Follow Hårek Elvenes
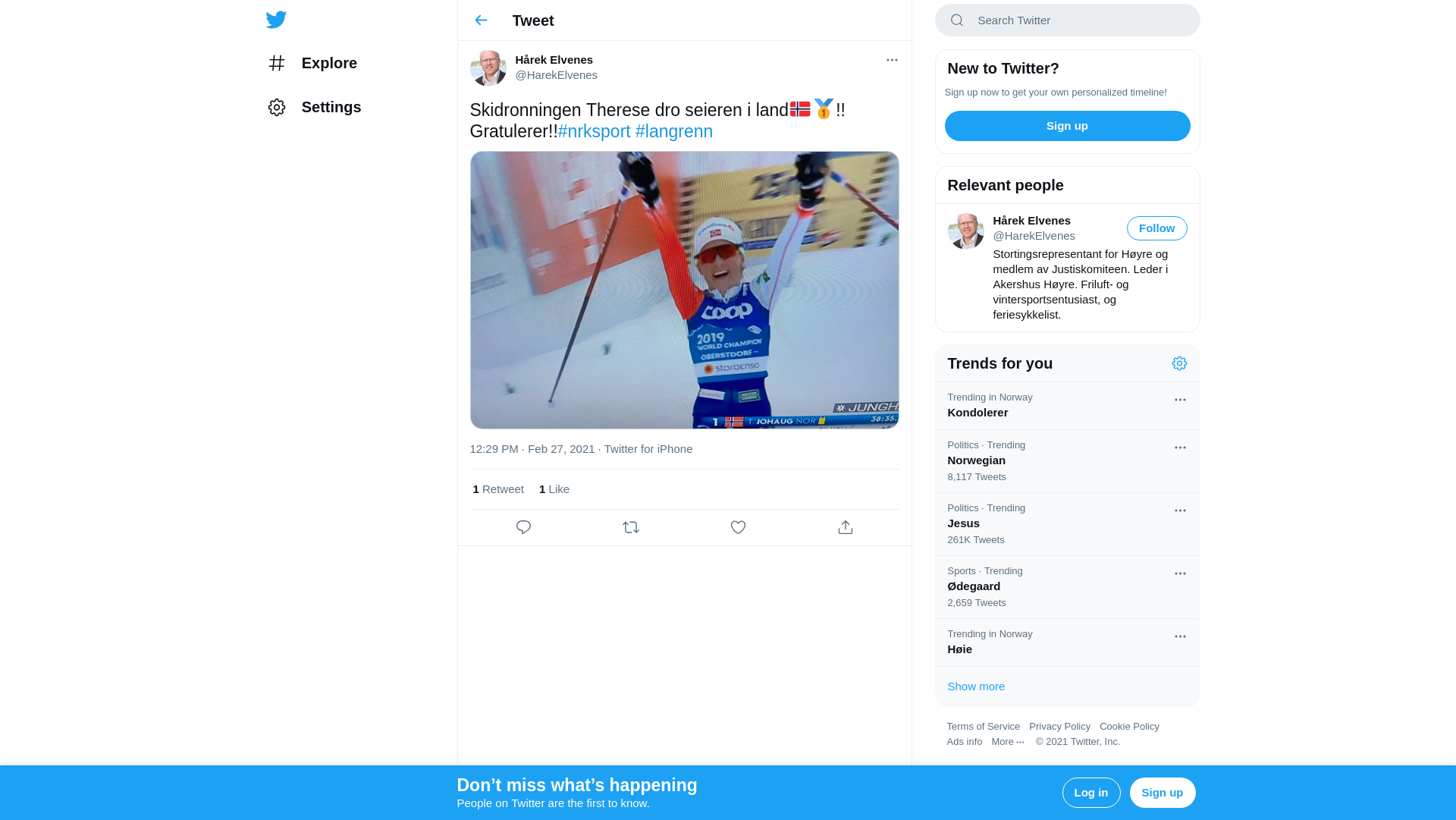This screenshot has width=1456, height=820. tap(1156, 228)
